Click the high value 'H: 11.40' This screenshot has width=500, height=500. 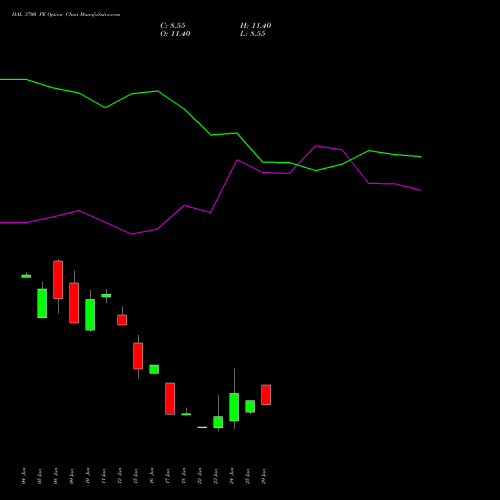(256, 26)
